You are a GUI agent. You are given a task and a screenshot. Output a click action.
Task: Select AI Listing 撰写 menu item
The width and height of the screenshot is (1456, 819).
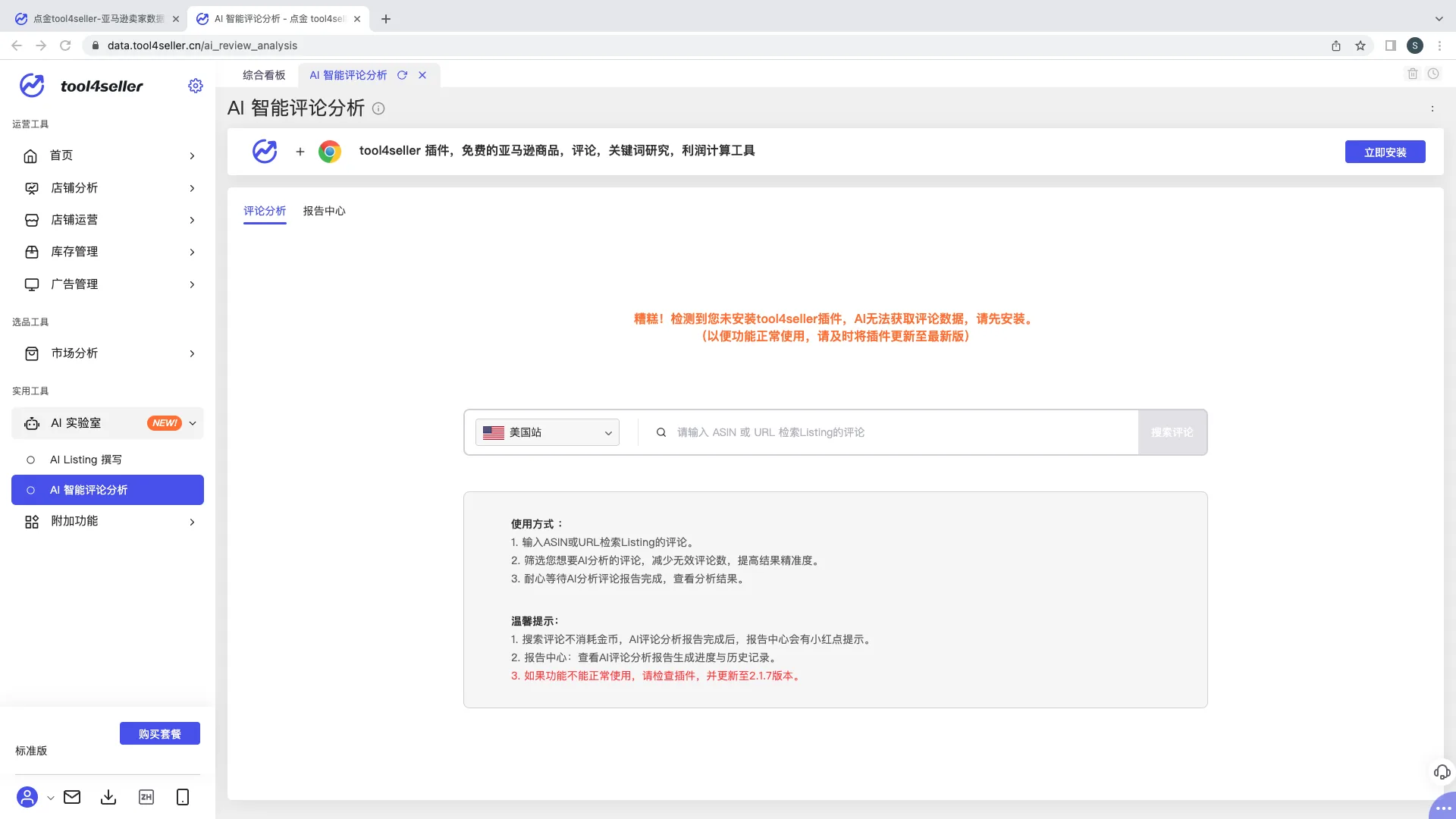pyautogui.click(x=108, y=460)
